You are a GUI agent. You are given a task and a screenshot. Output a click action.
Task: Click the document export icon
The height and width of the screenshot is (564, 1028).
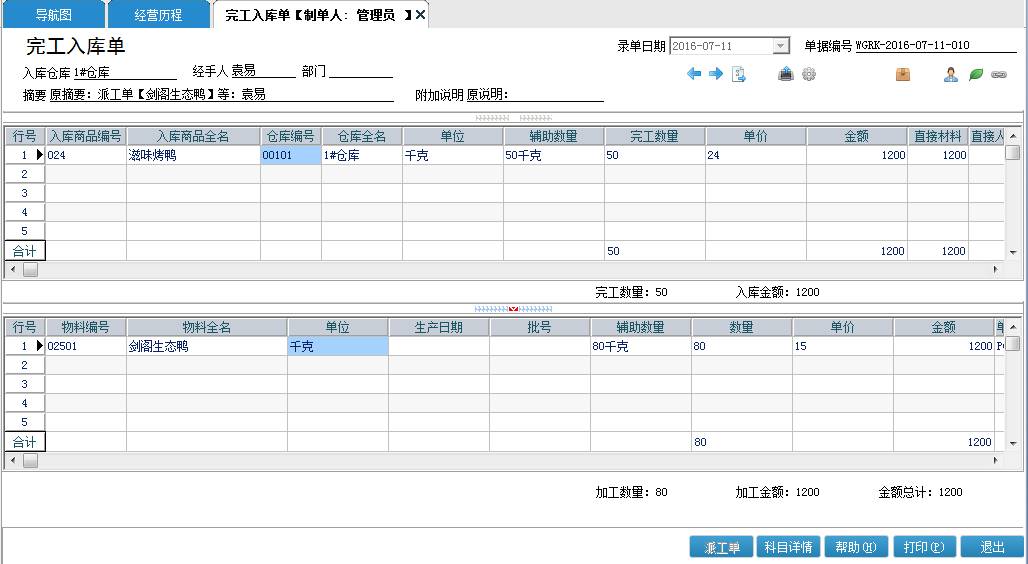pos(739,74)
